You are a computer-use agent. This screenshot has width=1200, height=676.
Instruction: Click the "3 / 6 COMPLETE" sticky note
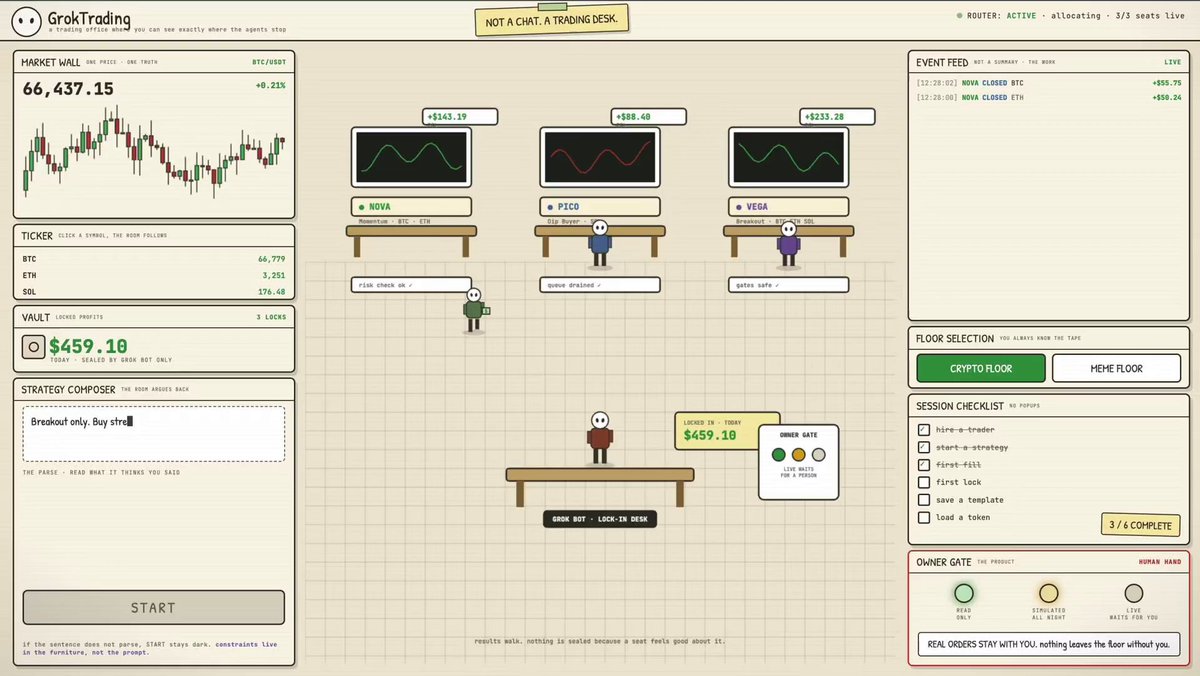(1139, 525)
